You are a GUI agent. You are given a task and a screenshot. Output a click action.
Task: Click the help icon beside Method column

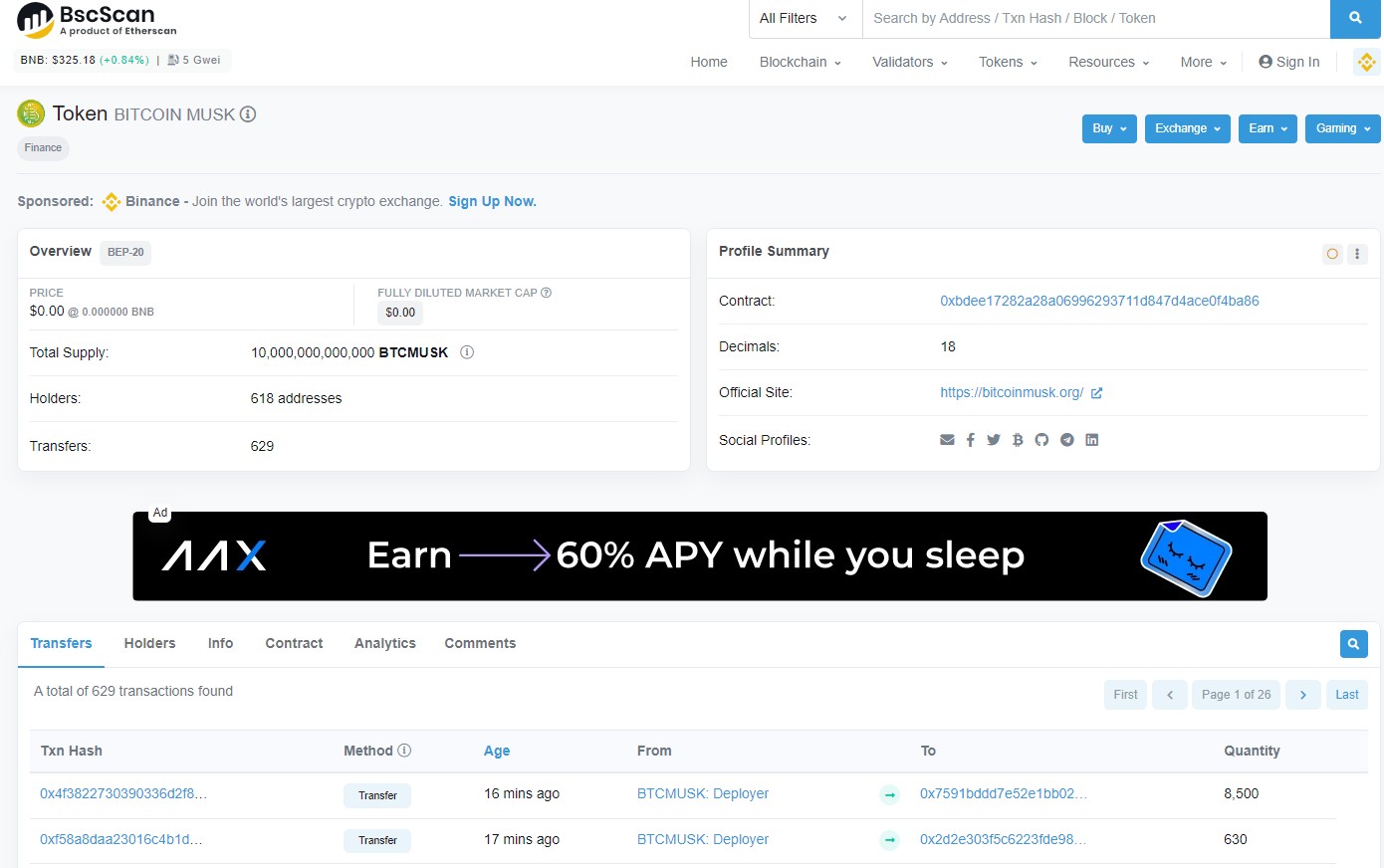coord(404,751)
